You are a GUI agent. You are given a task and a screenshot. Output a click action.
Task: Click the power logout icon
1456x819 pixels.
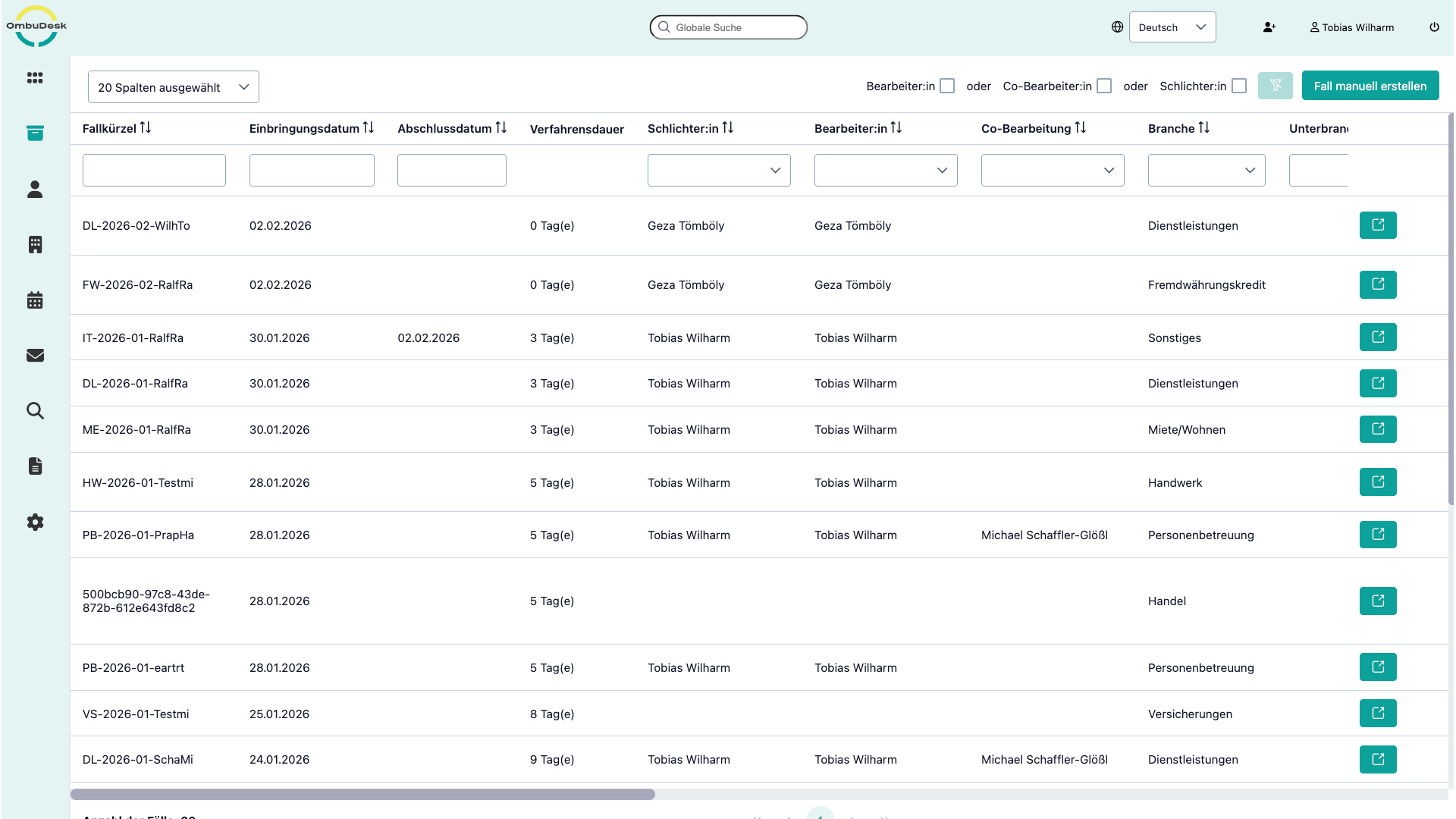click(x=1434, y=27)
